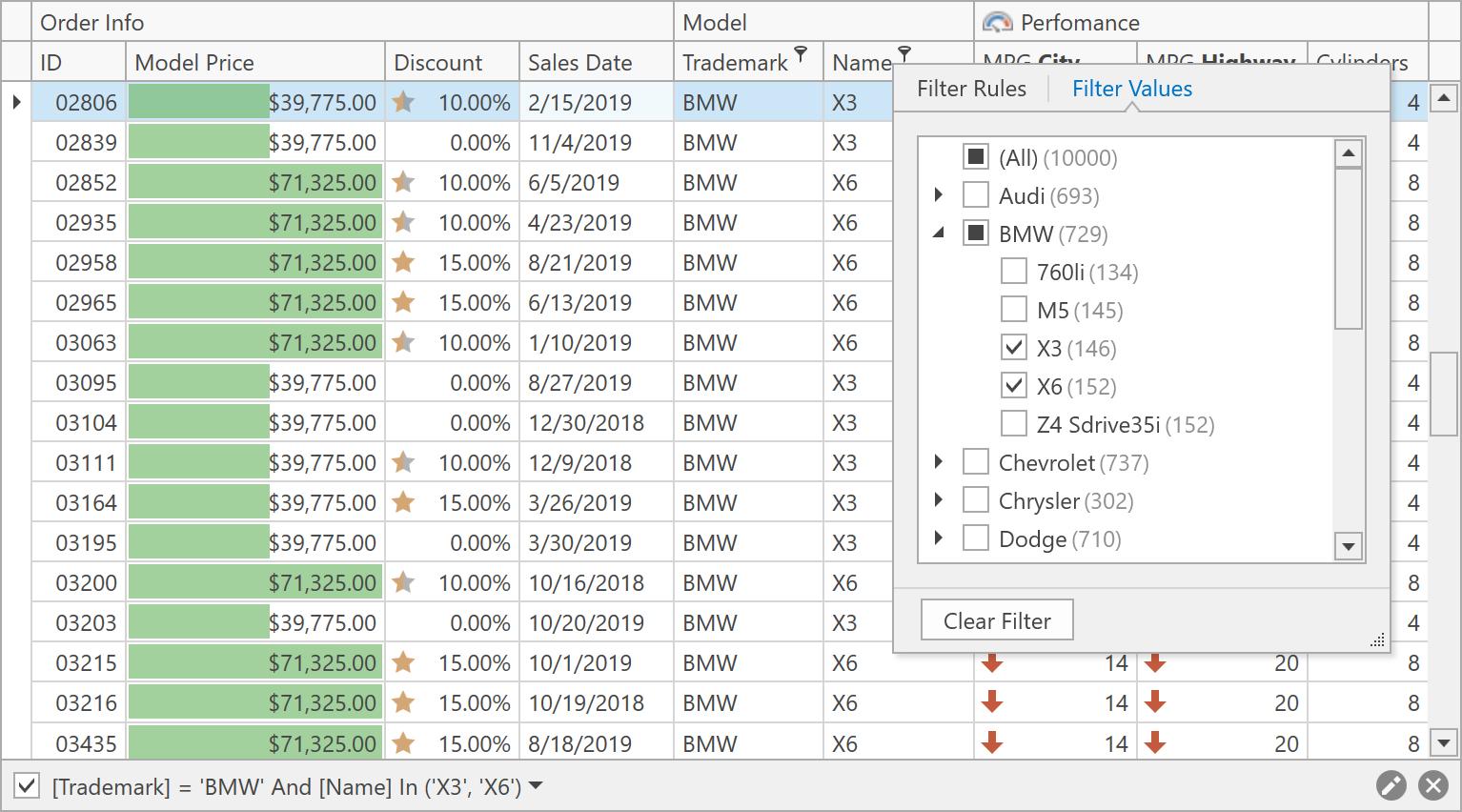Switch to the Filter Rules tab
Viewport: 1462px width, 812px height.
point(971,89)
